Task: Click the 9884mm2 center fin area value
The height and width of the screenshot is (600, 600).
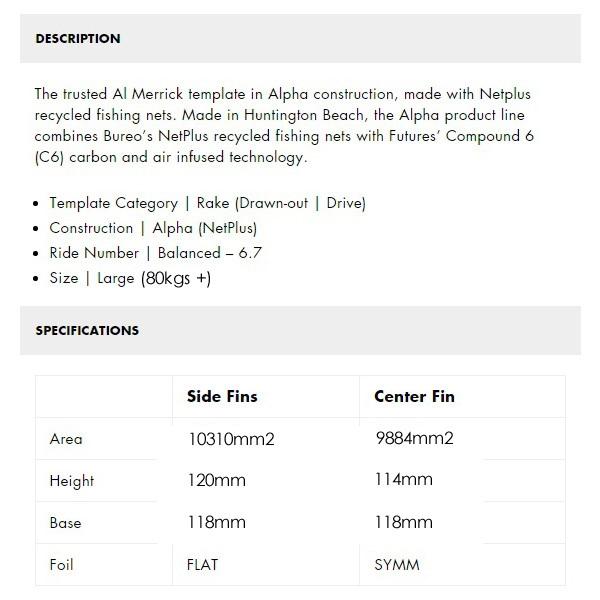Action: click(414, 438)
